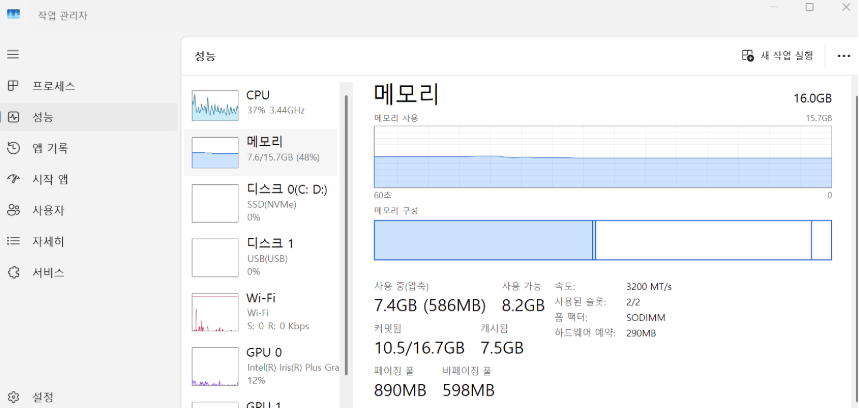Viewport: 859px width, 408px height.
Task: Click the CPU 37% 3.44GHz text
Action: (275, 110)
